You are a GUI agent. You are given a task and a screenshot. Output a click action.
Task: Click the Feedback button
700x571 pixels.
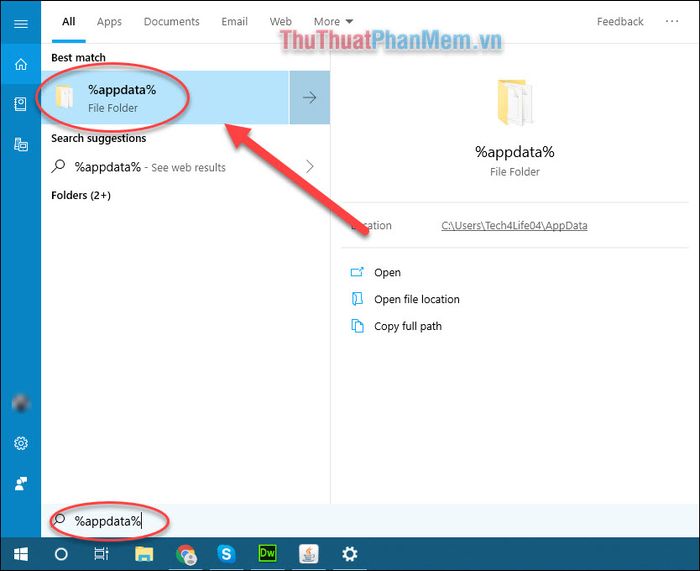620,21
